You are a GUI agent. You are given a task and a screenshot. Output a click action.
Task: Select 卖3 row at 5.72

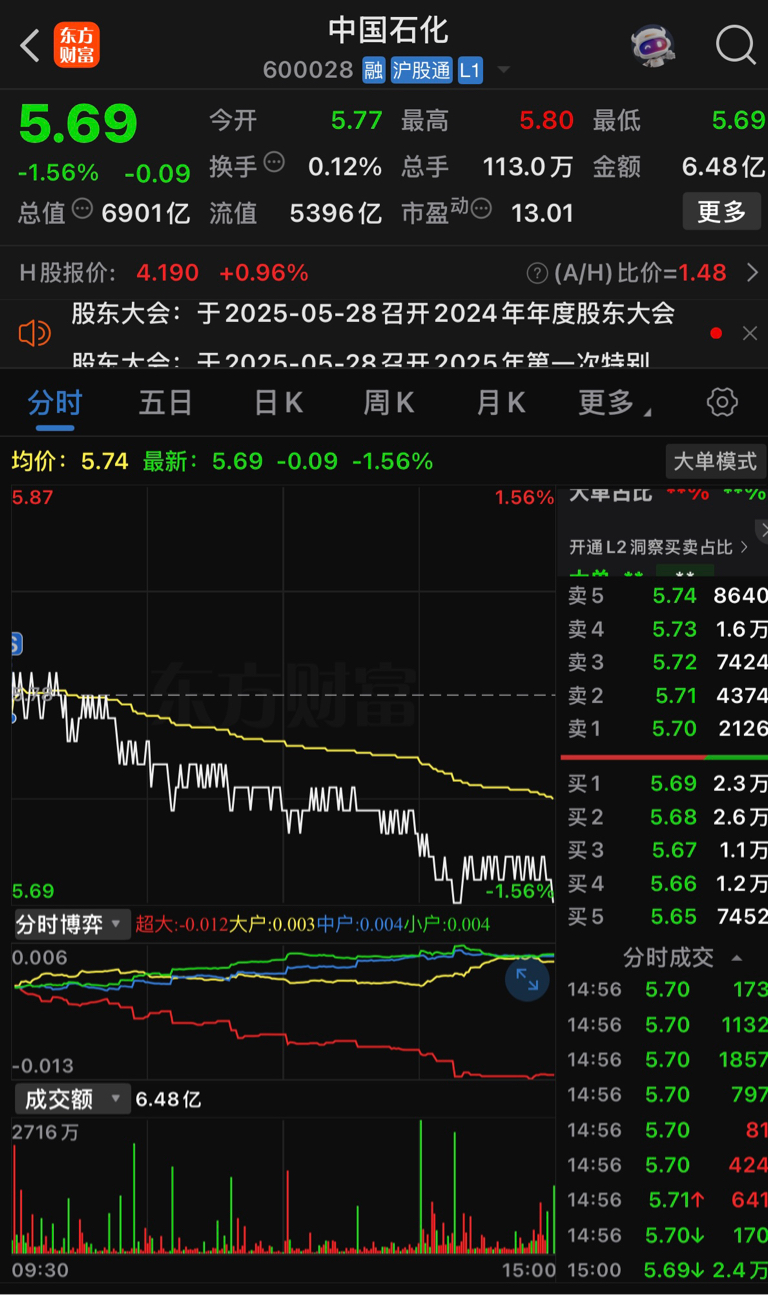[x=667, y=662]
